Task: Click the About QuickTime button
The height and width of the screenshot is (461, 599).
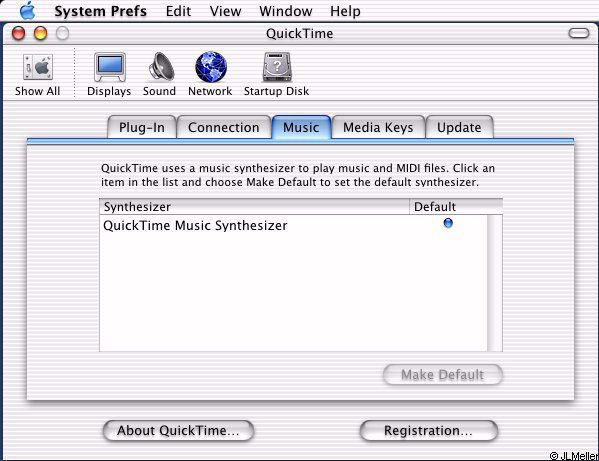Action: 178,431
